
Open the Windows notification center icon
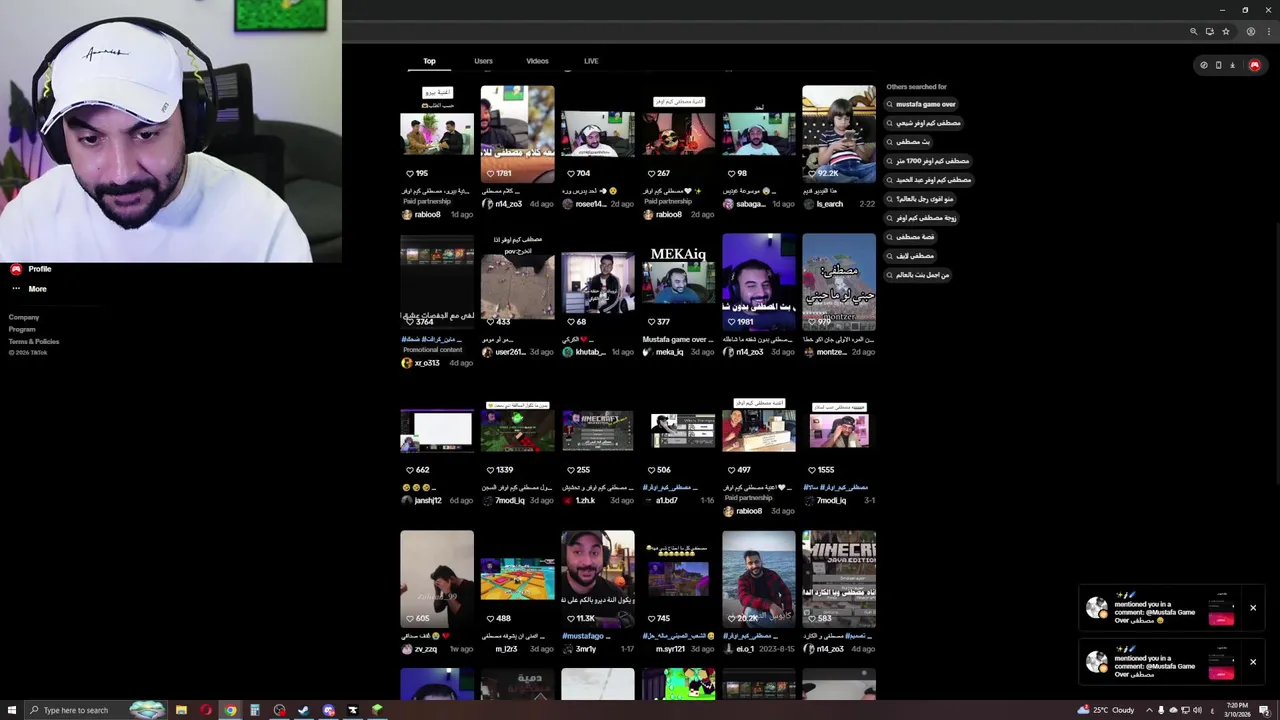point(1264,710)
